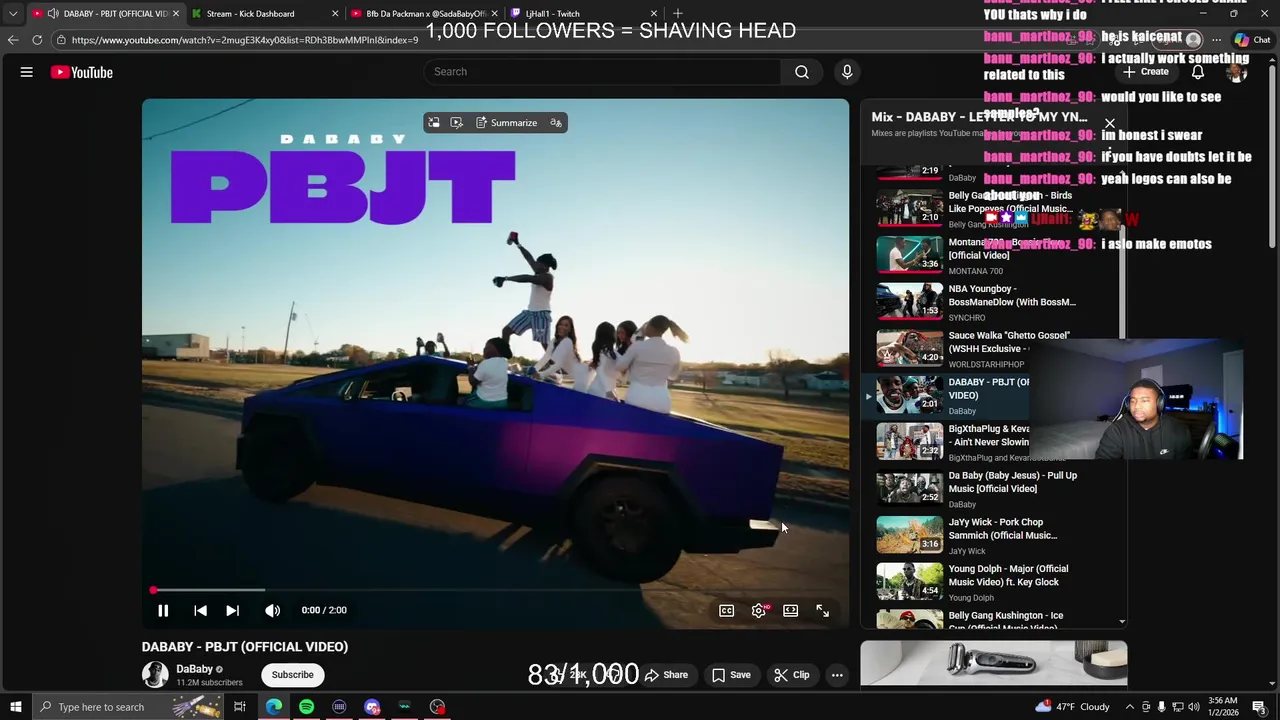This screenshot has width=1280, height=720.
Task: Open a new browser tab
Action: coord(678,14)
